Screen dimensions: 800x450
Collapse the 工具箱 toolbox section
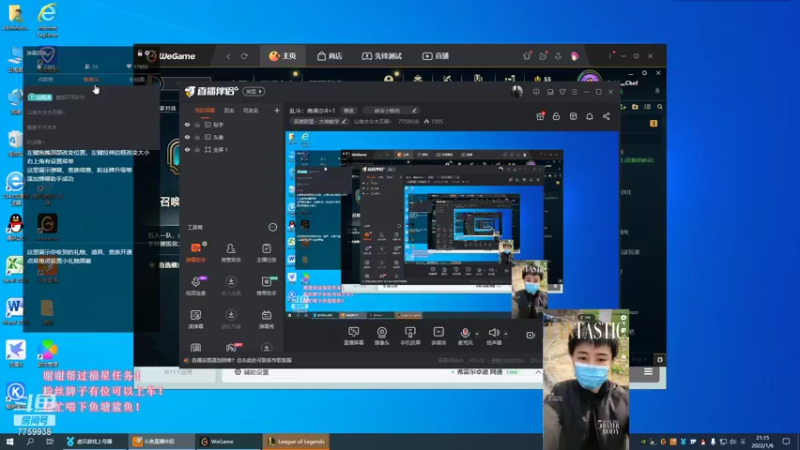tap(272, 227)
